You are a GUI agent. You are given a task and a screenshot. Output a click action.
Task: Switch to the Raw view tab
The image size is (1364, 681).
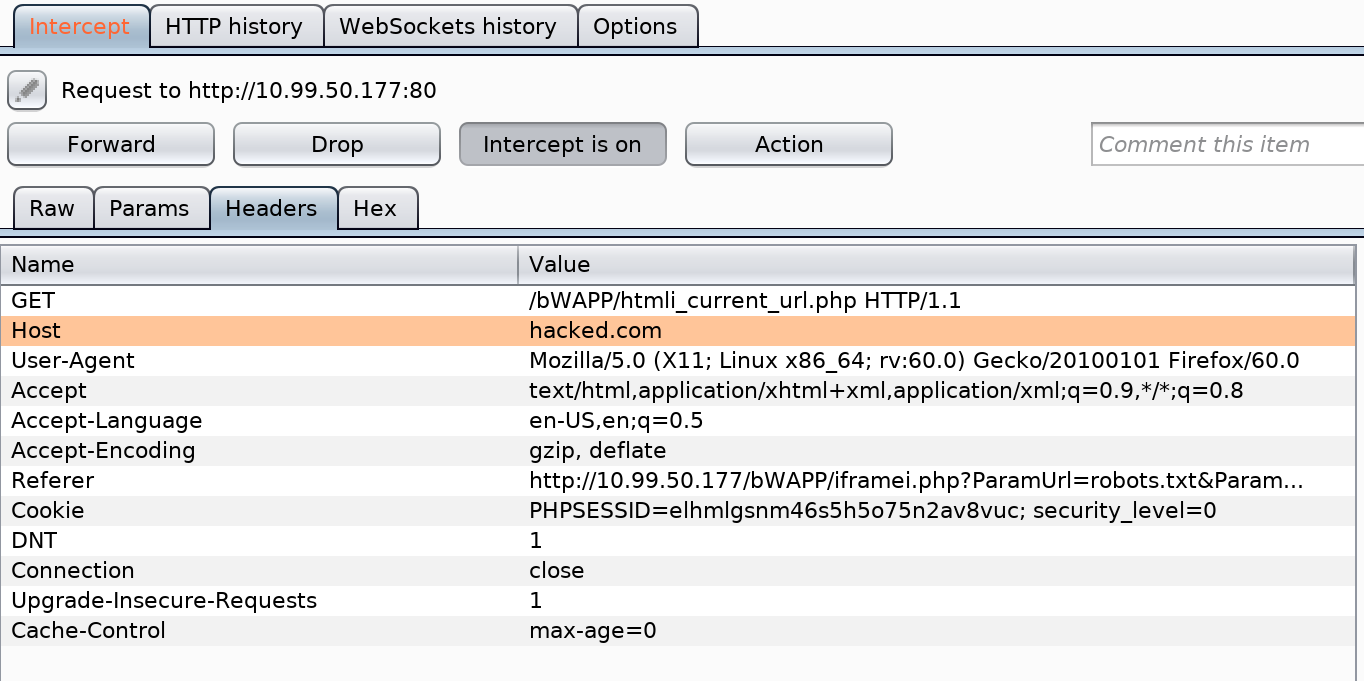[x=52, y=208]
